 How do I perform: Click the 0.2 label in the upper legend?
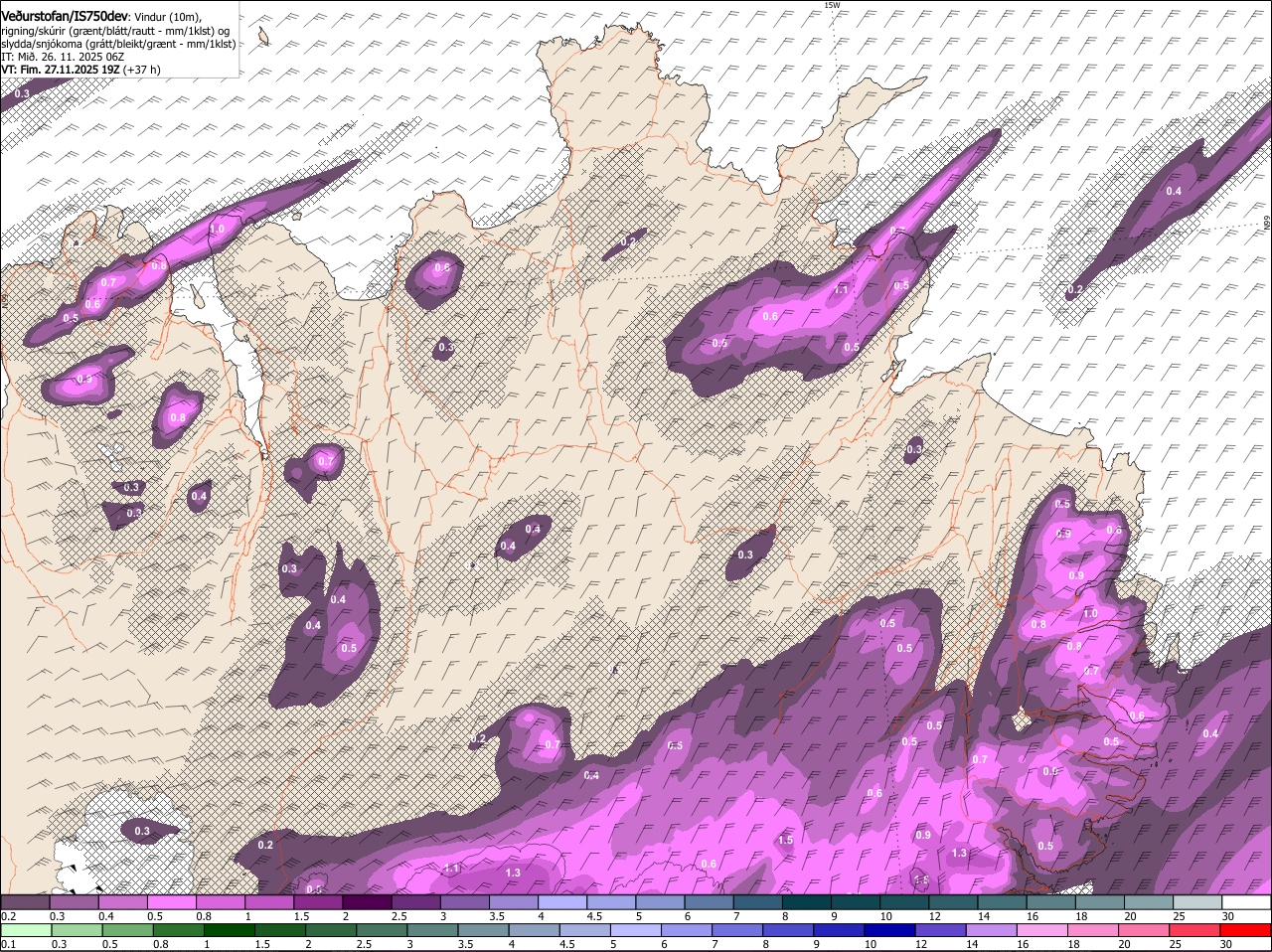pyautogui.click(x=8, y=916)
